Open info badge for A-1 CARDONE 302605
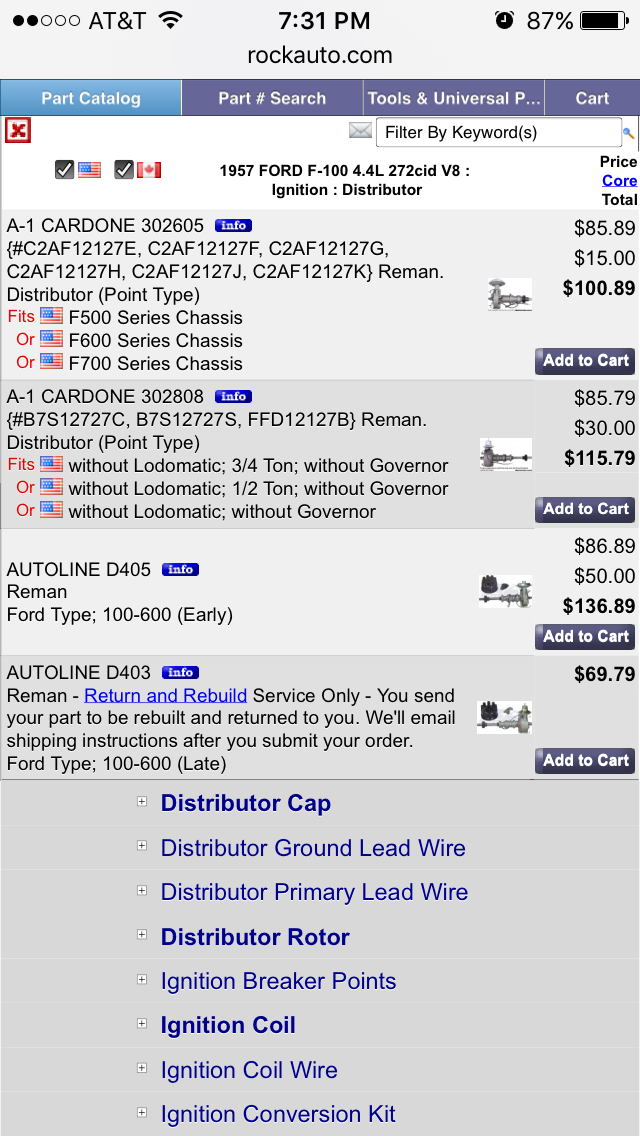Viewport: 640px width, 1136px height. 233,225
